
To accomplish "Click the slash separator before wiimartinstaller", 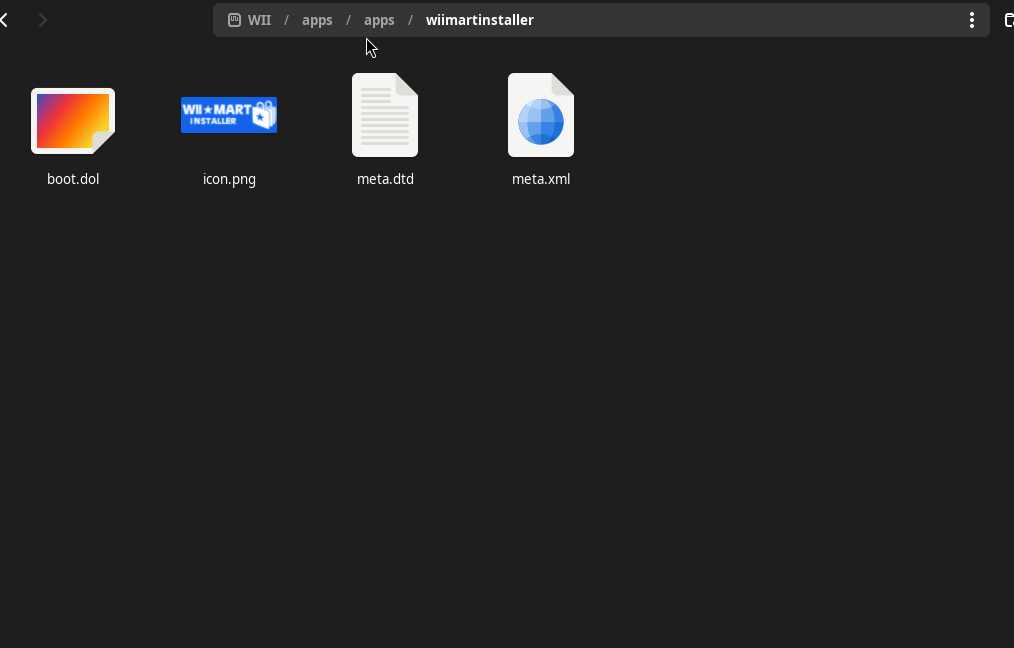I will click(x=410, y=20).
